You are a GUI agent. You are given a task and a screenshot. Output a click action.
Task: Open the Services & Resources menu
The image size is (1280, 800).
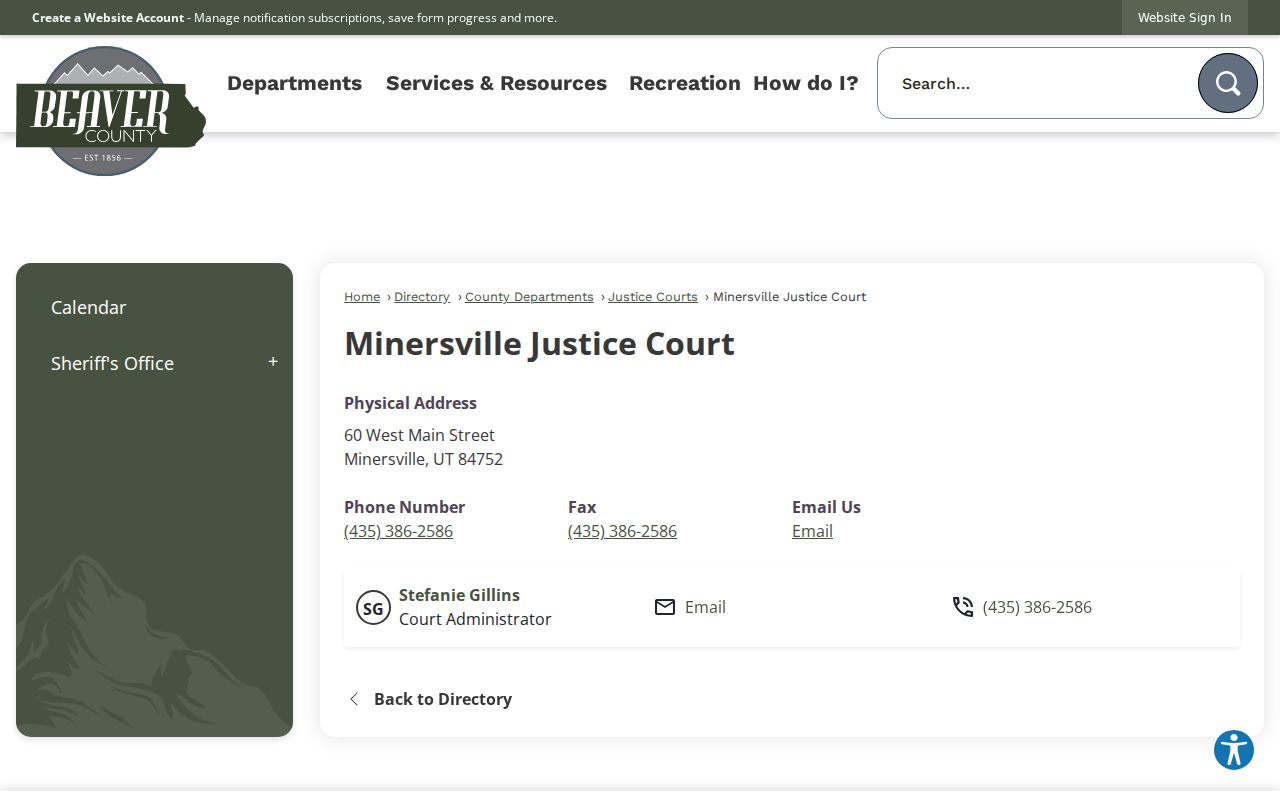[x=496, y=83]
